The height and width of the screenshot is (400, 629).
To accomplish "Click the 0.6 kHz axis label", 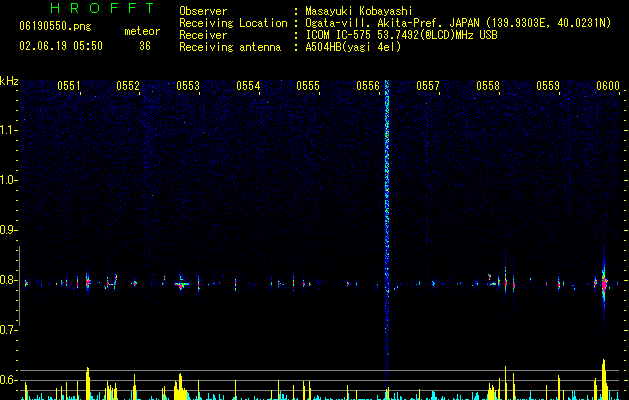I will pos(8,380).
